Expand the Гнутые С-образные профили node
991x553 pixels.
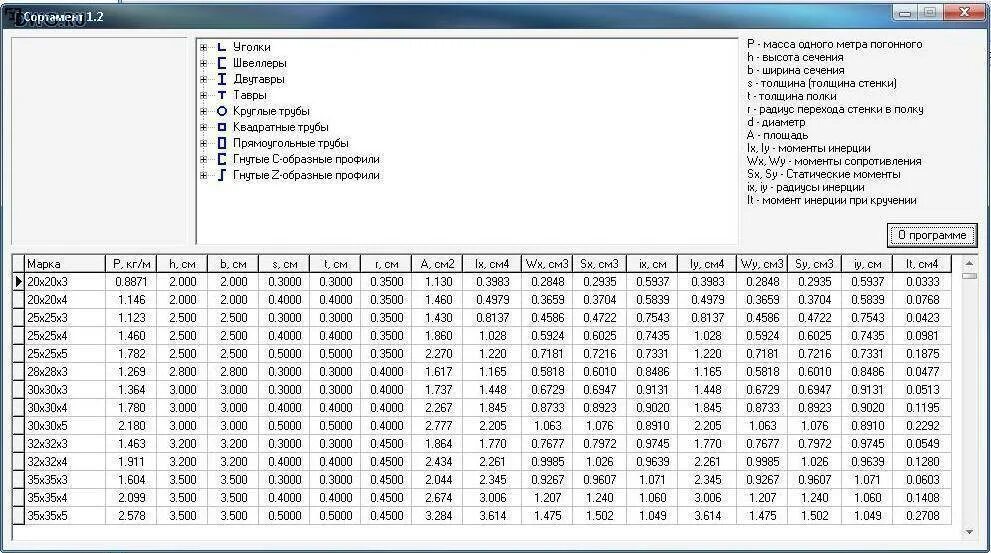point(204,159)
